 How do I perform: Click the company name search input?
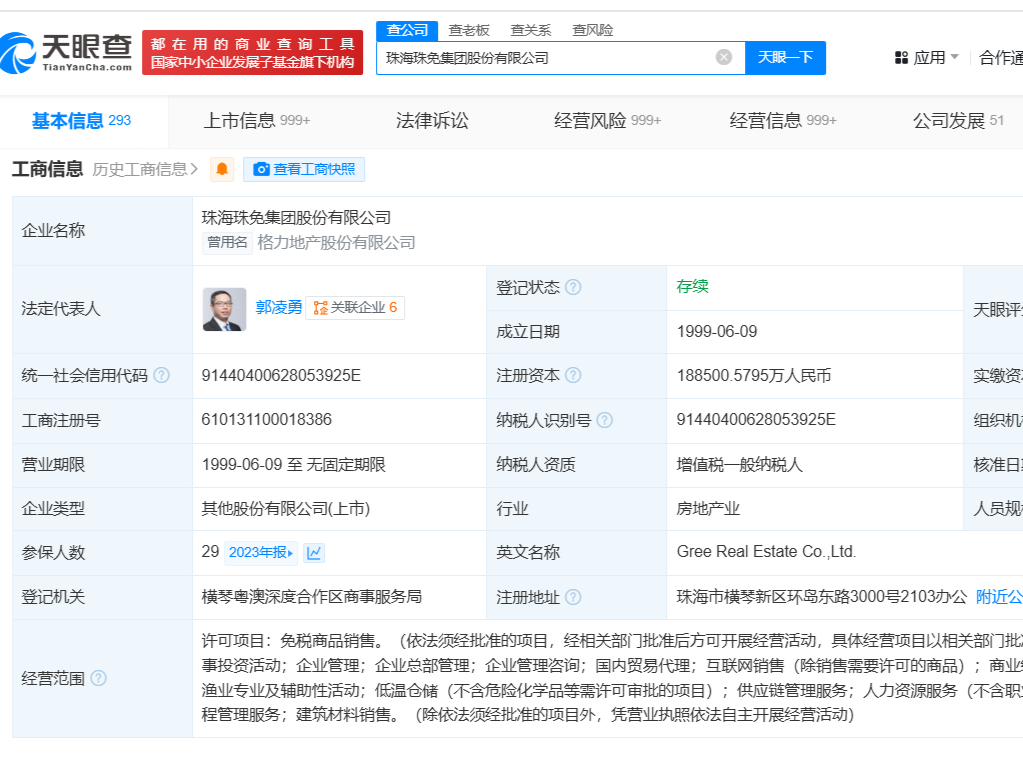coord(545,57)
